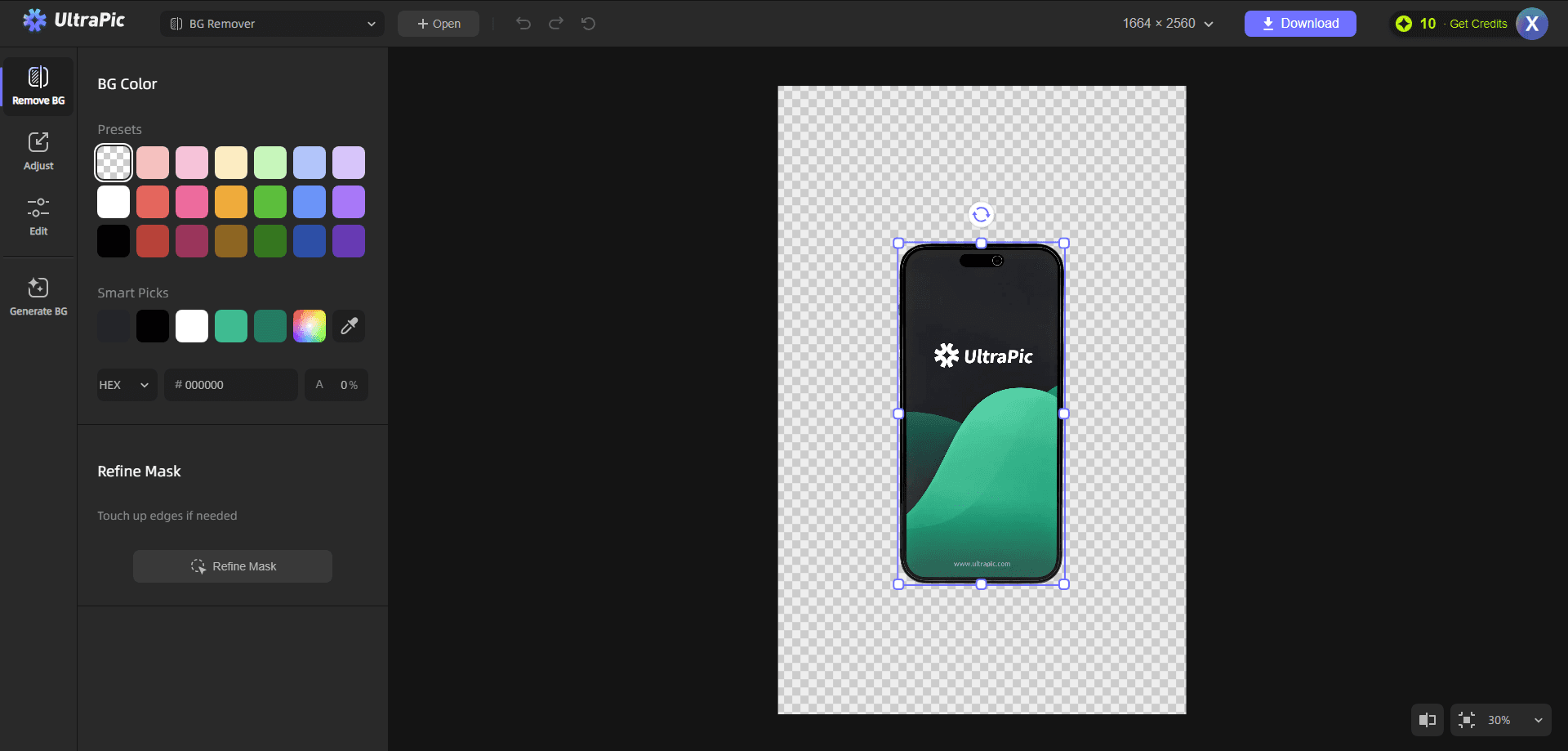
Task: Click the + Open button
Action: click(x=439, y=24)
